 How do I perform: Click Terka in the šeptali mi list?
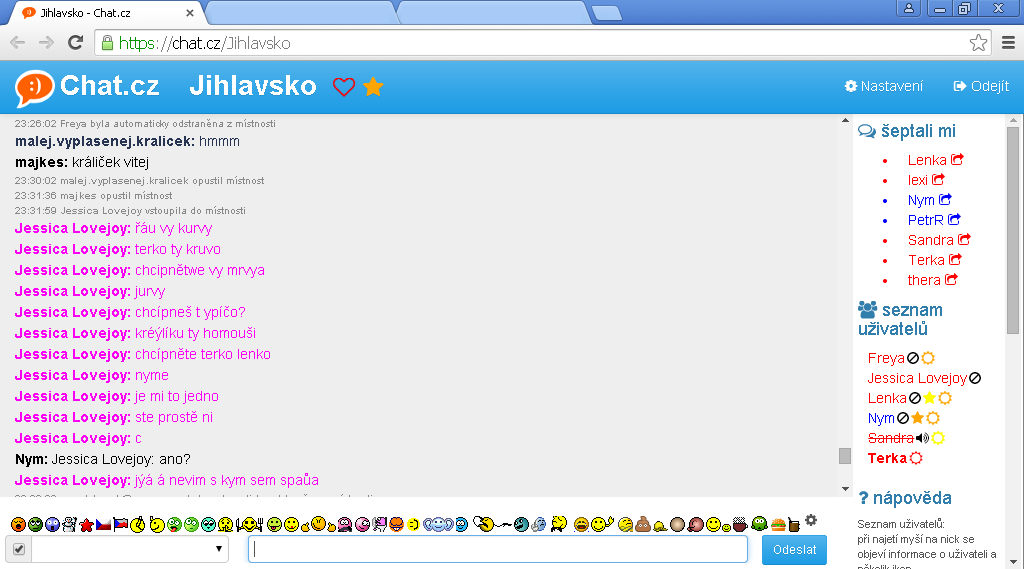click(x=926, y=260)
